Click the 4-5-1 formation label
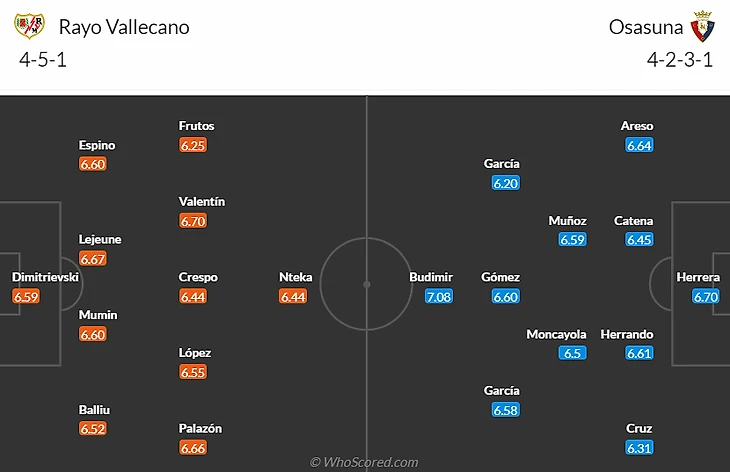Viewport: 730px width, 472px height. tap(43, 59)
